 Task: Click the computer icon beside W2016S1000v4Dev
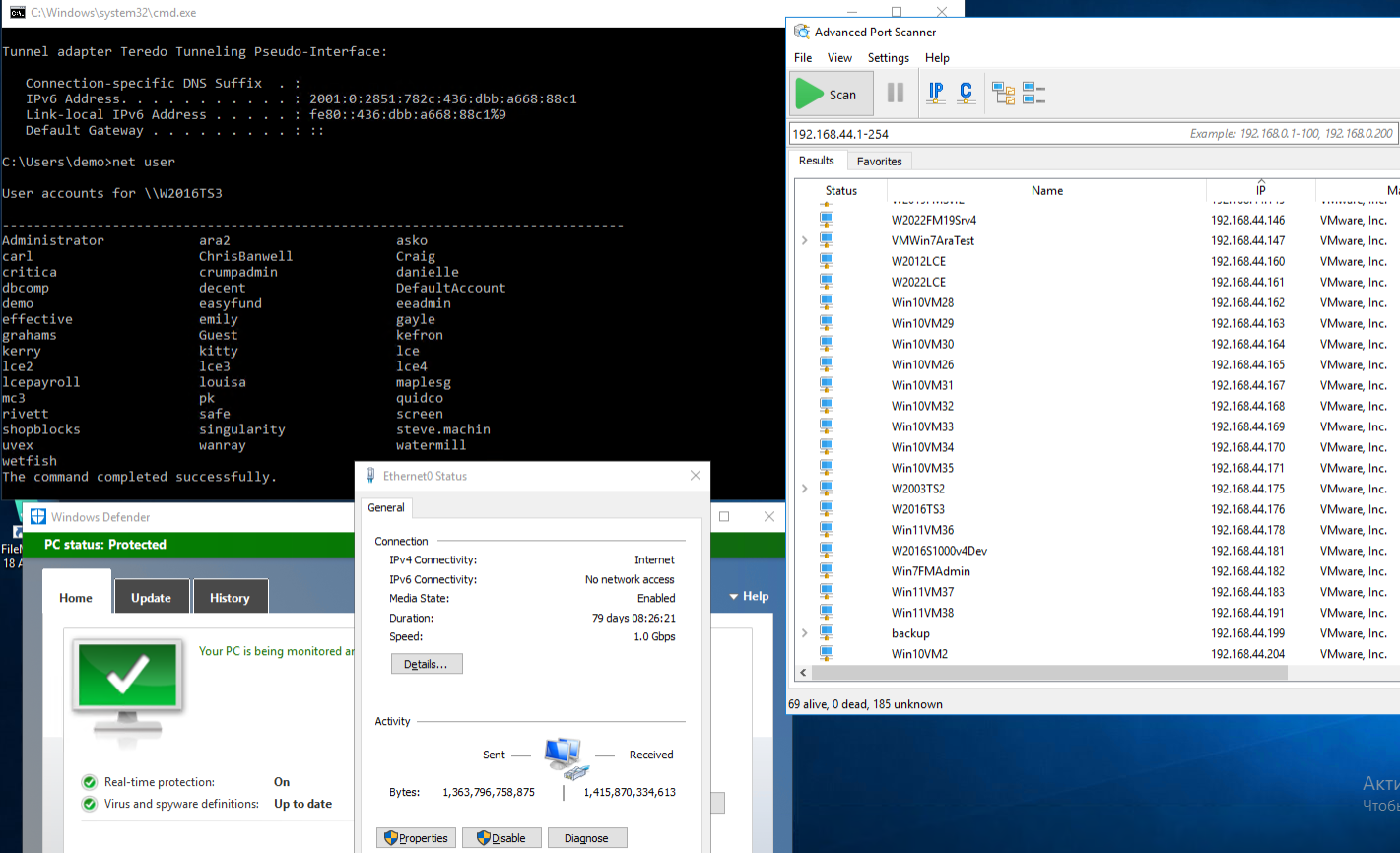827,551
